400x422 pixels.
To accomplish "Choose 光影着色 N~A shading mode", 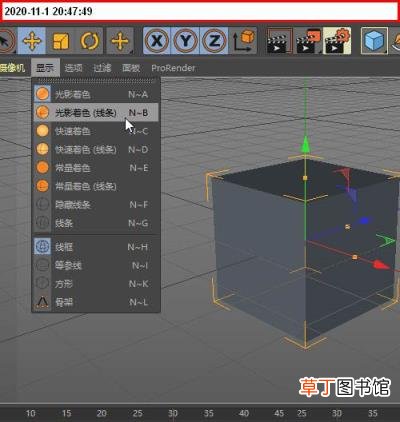I will pos(96,94).
